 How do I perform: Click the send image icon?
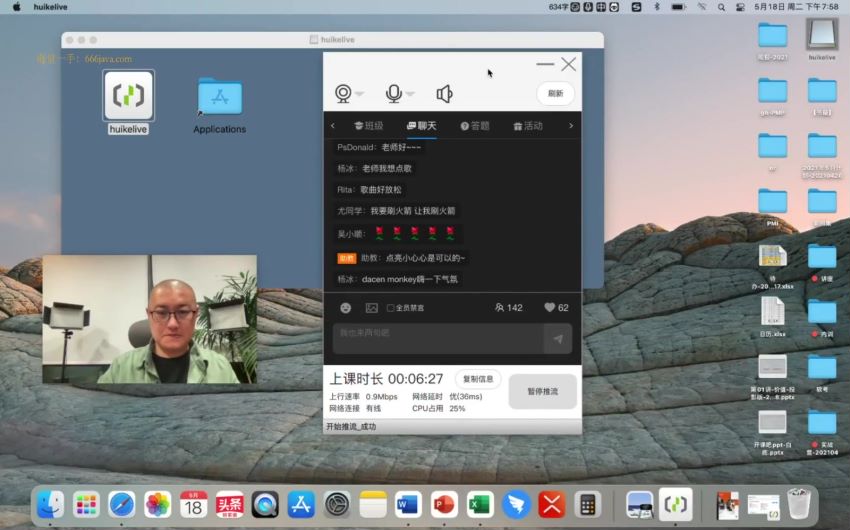(x=371, y=308)
